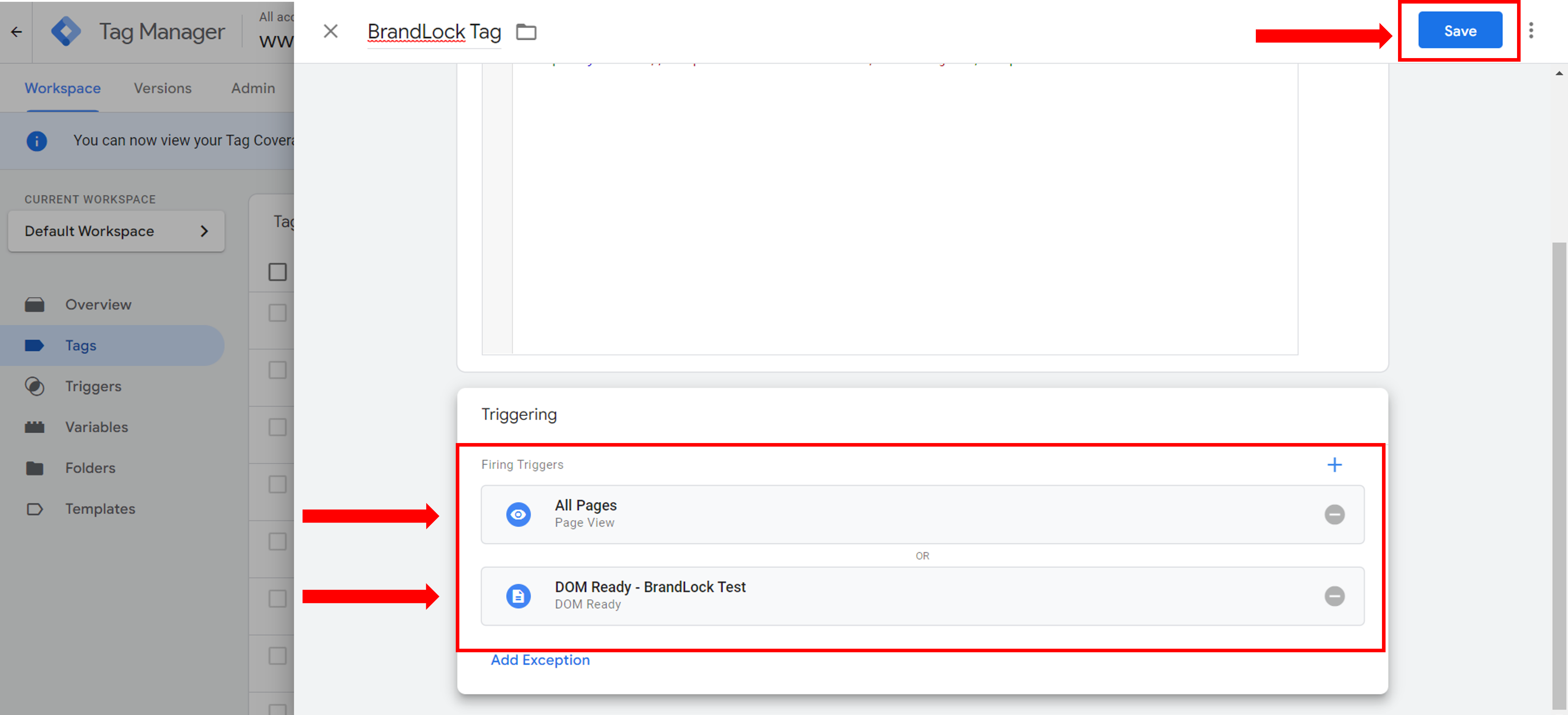Switch to the Versions tab
The height and width of the screenshot is (715, 1568).
point(163,88)
